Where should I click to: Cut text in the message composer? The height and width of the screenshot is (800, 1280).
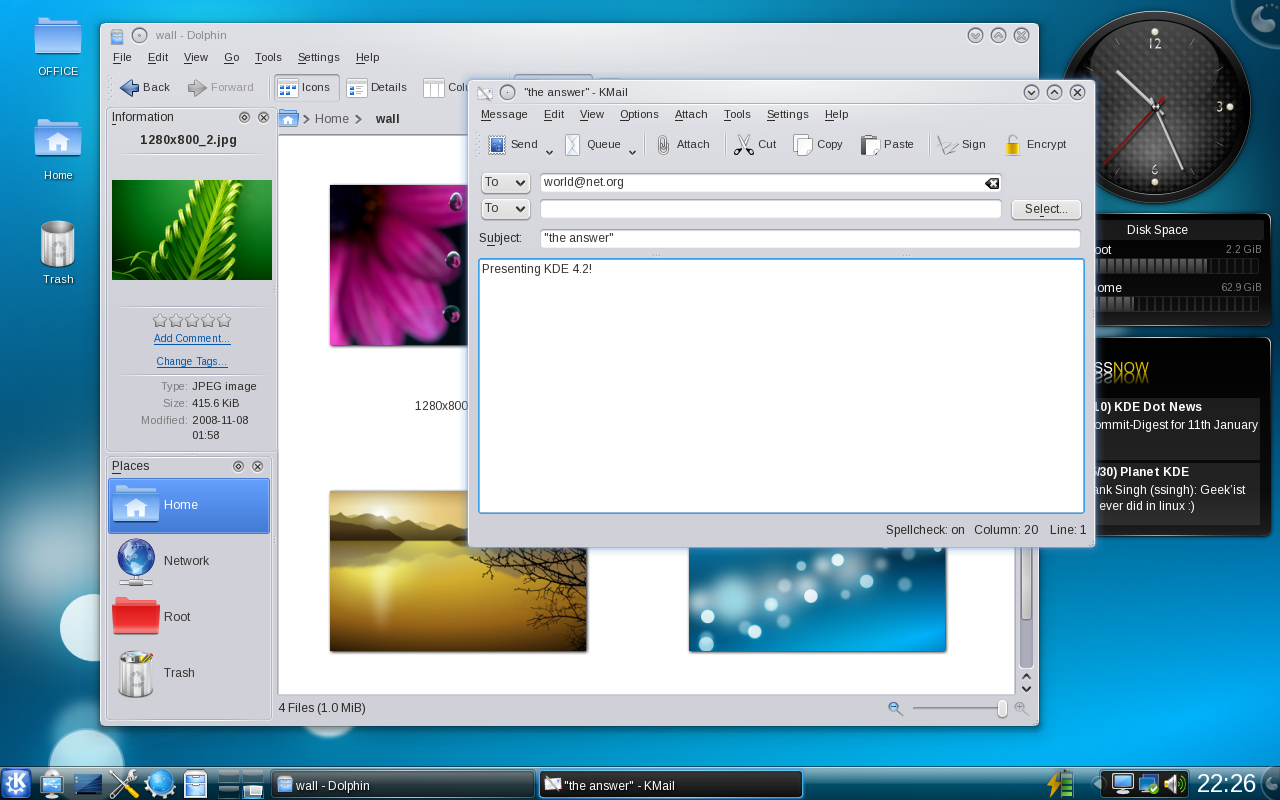coord(755,144)
